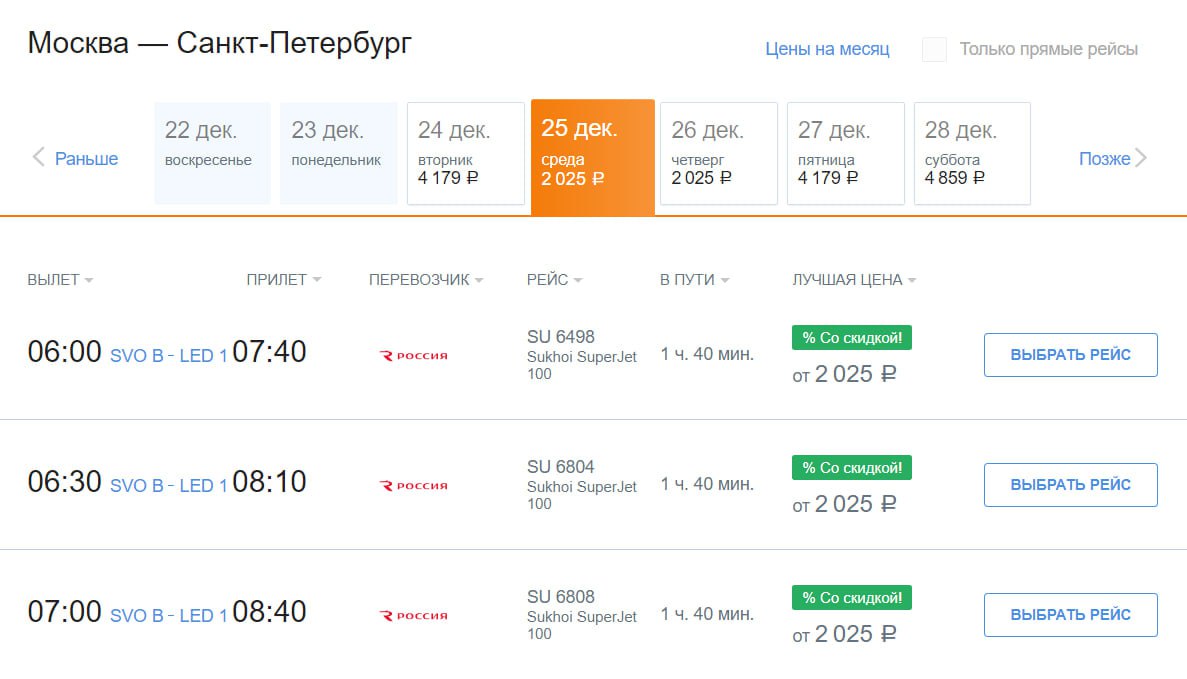
Task: Click the Россия logo on the 06:30 flight
Action: click(414, 485)
